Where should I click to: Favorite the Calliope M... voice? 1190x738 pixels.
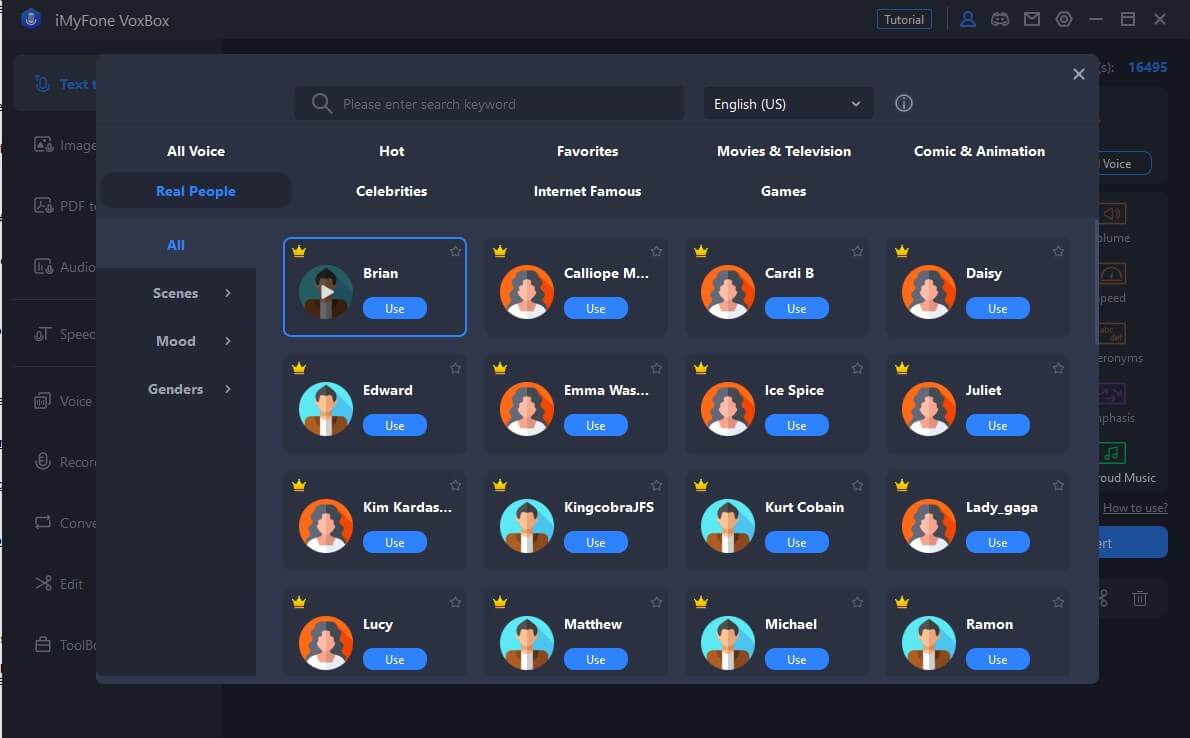pyautogui.click(x=656, y=251)
